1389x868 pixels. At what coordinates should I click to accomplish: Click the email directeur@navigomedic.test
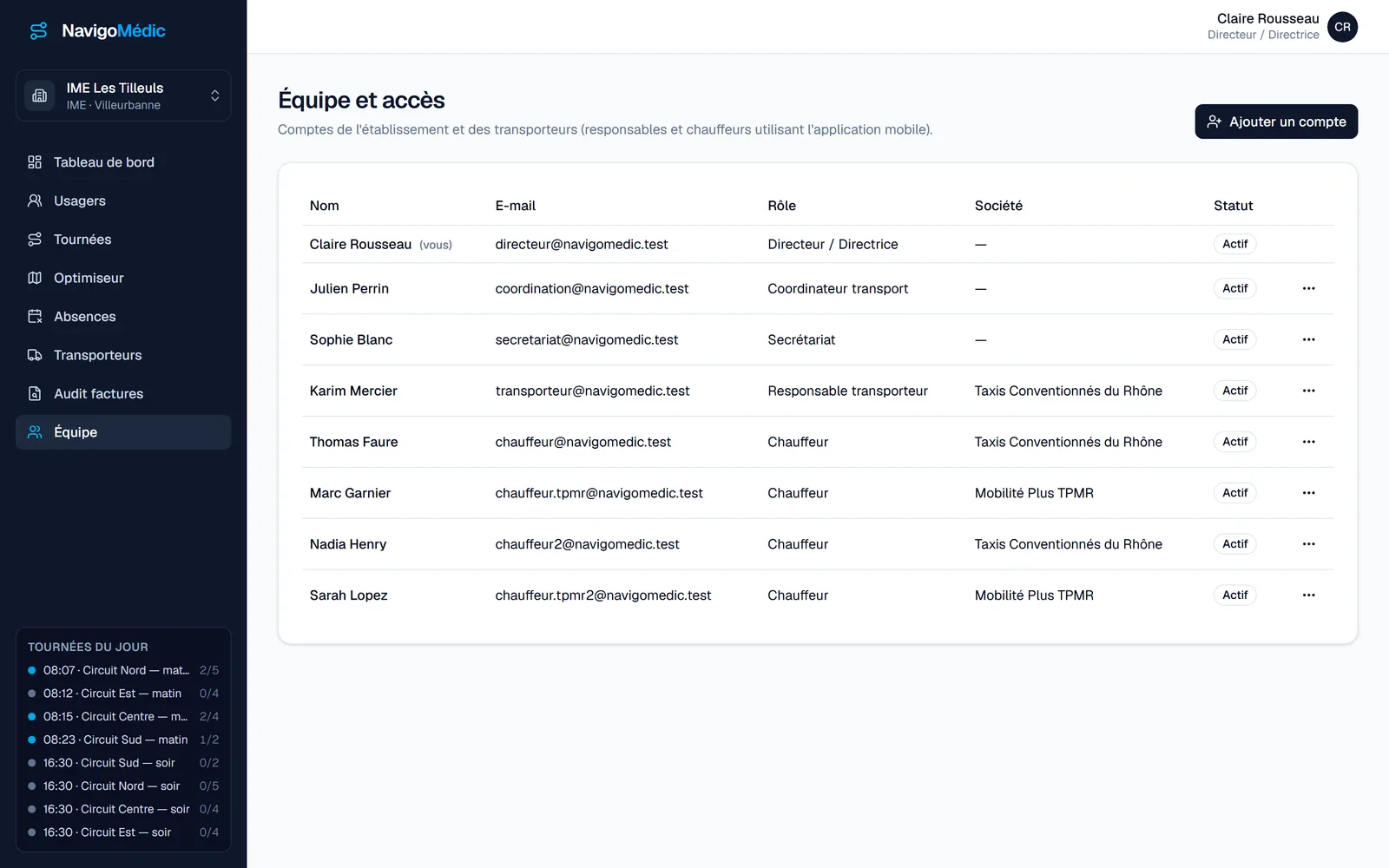pos(582,244)
